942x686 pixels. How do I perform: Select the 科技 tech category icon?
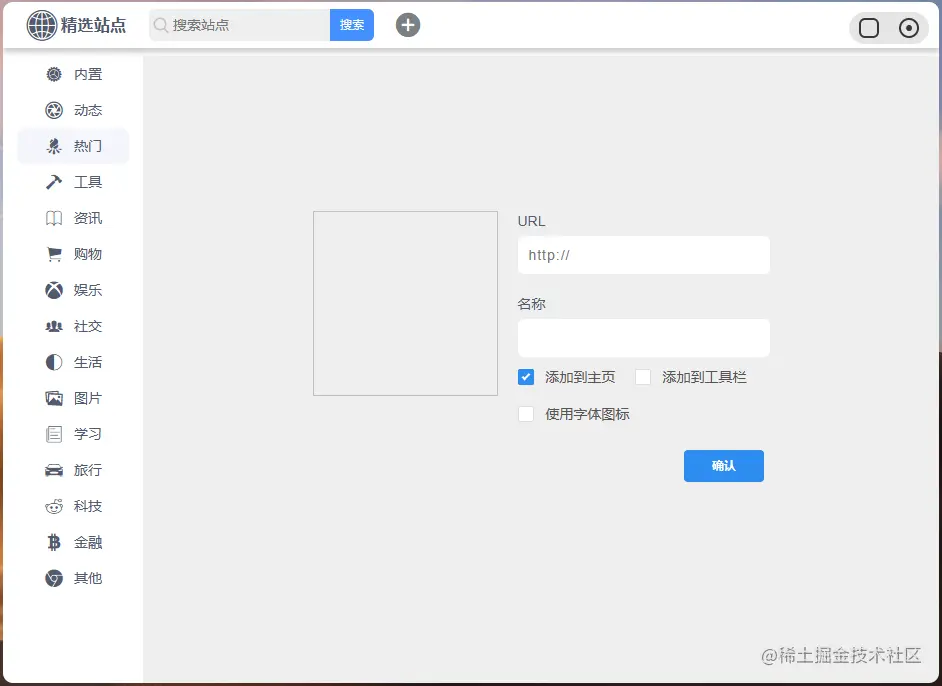pyautogui.click(x=54, y=506)
